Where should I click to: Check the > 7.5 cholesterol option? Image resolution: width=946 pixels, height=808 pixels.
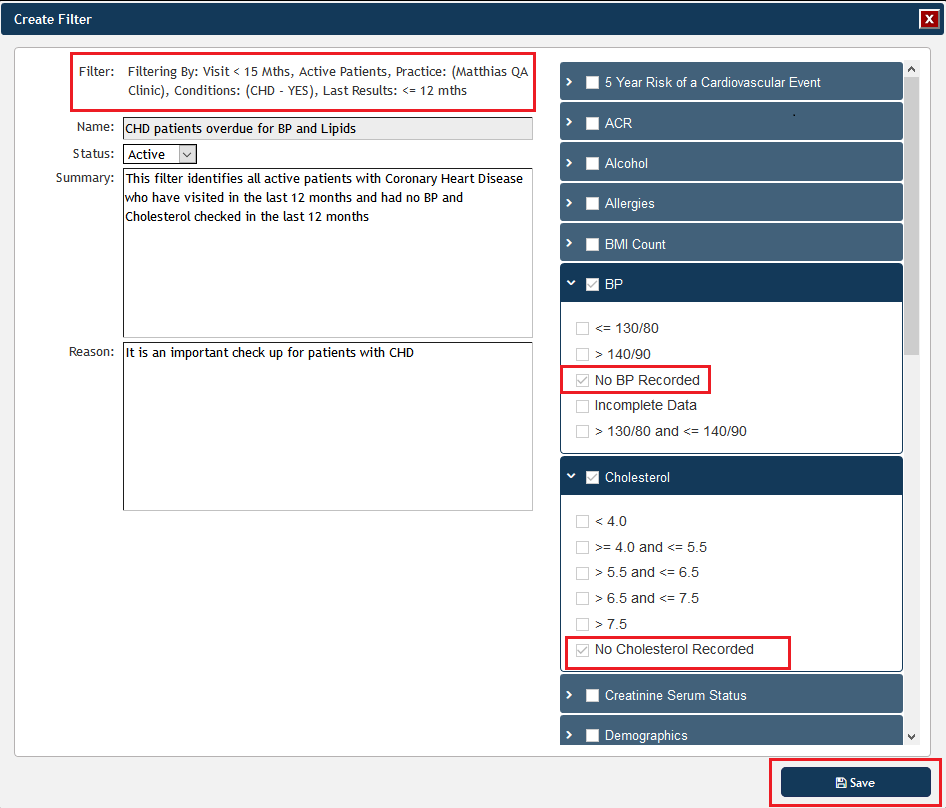582,624
